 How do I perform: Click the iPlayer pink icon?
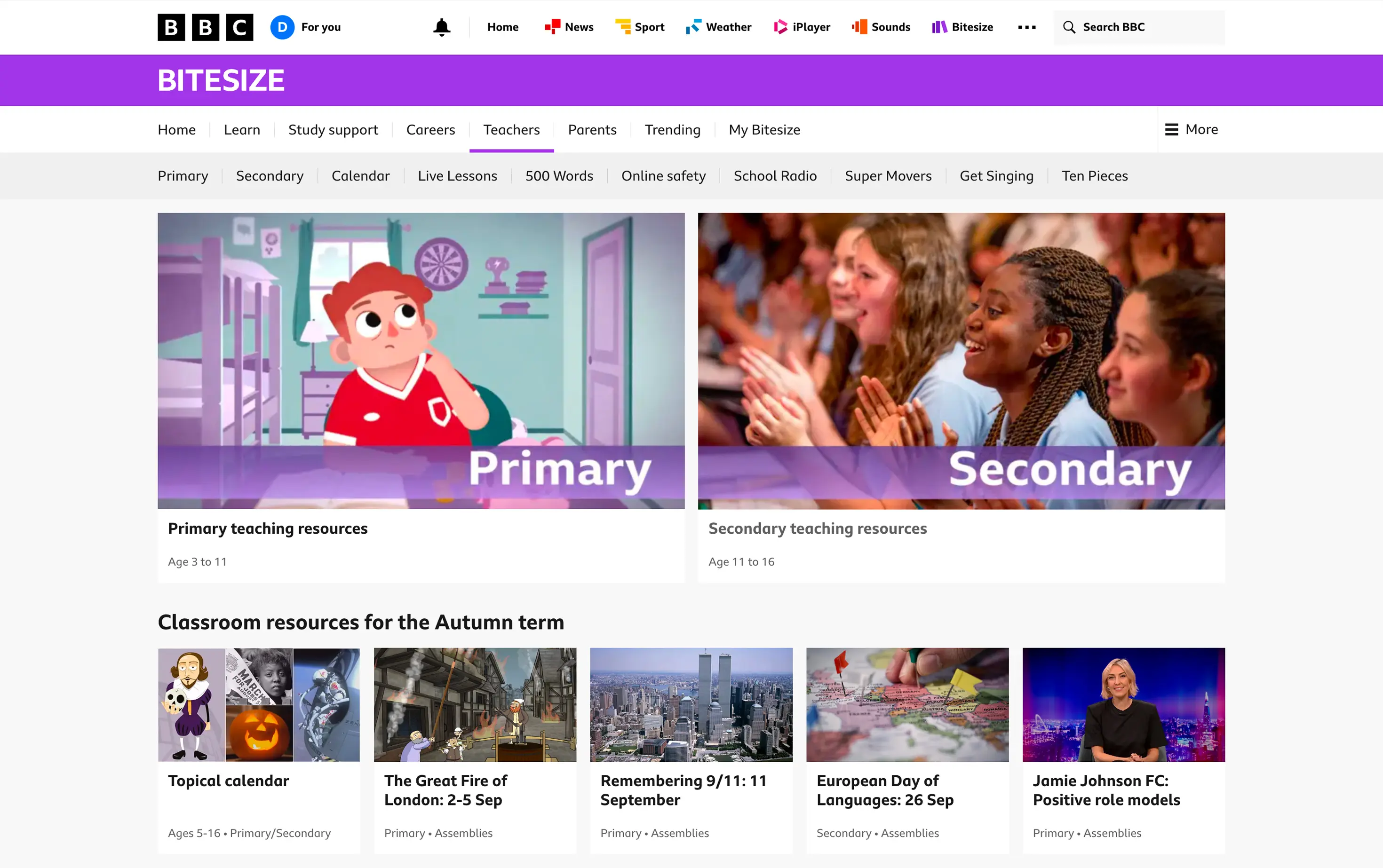click(x=780, y=27)
